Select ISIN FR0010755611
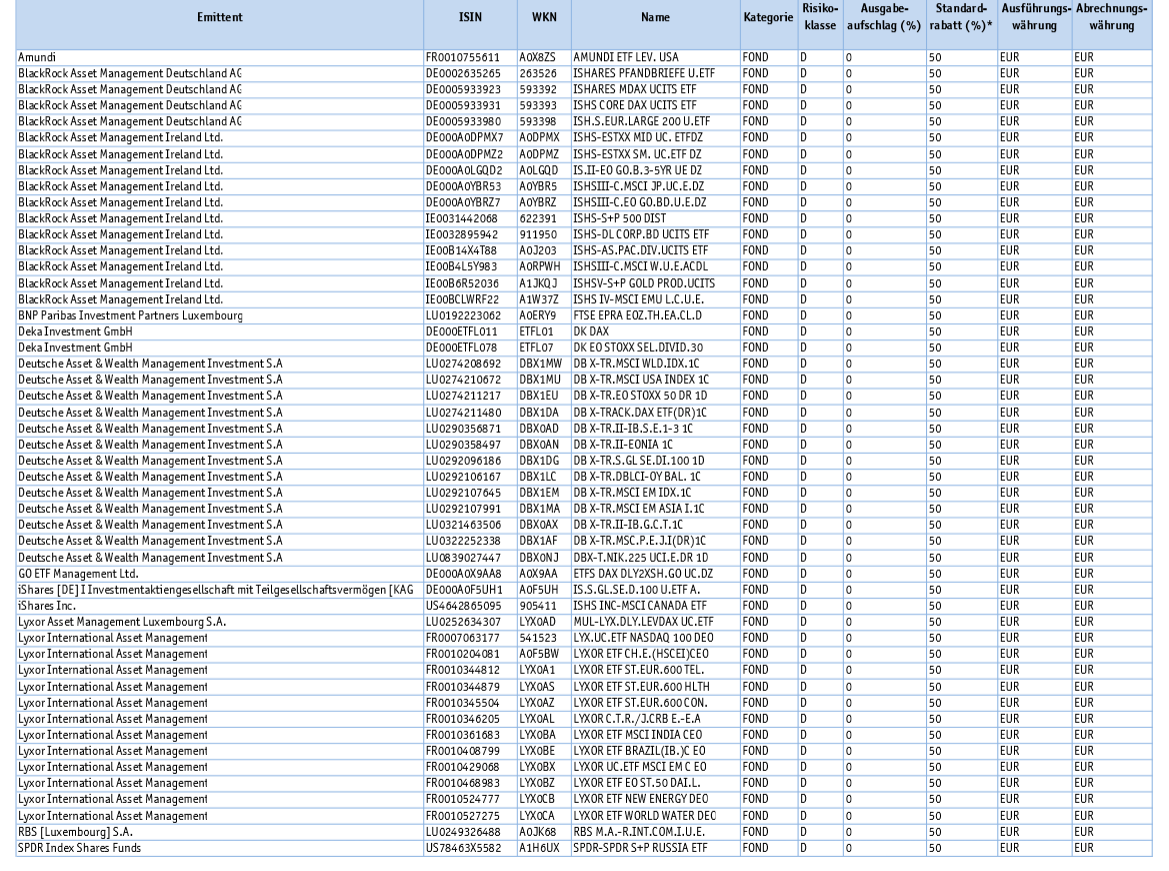This screenshot has width=1169, height=871. click(470, 57)
